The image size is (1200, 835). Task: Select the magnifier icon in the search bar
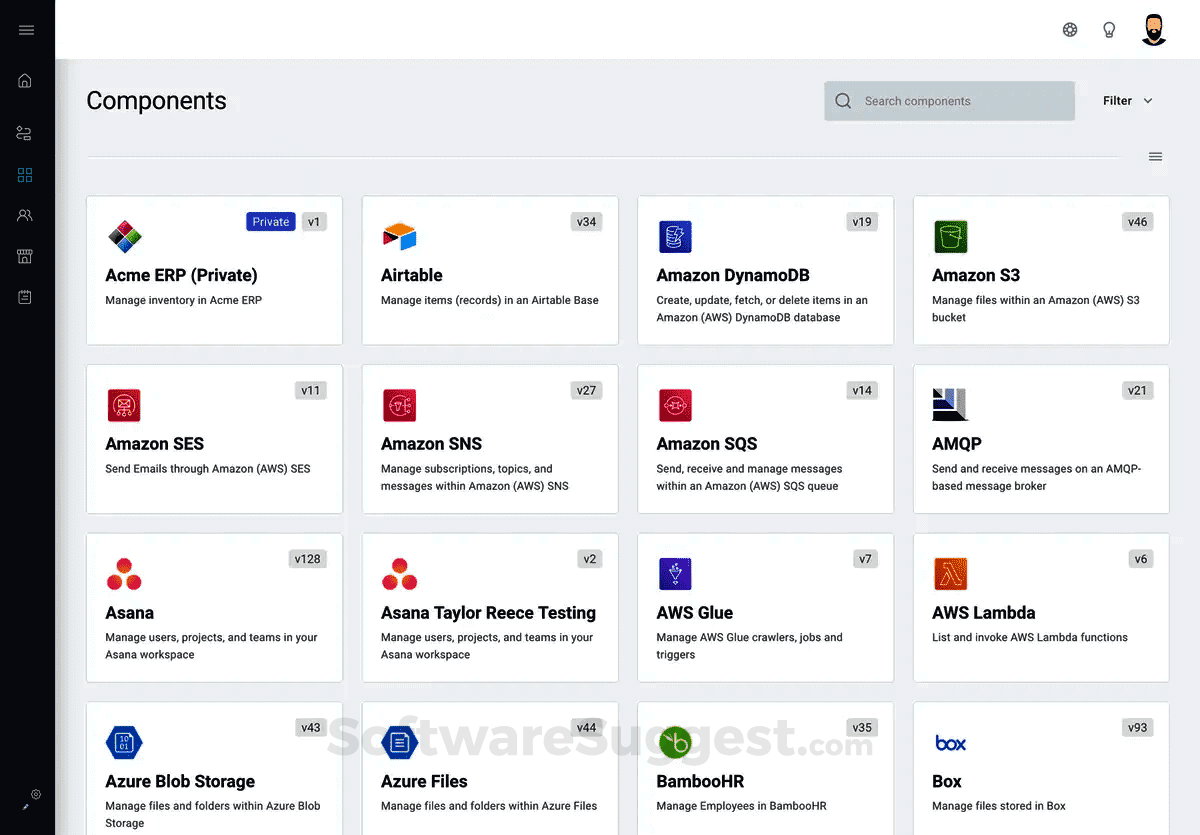pos(843,100)
